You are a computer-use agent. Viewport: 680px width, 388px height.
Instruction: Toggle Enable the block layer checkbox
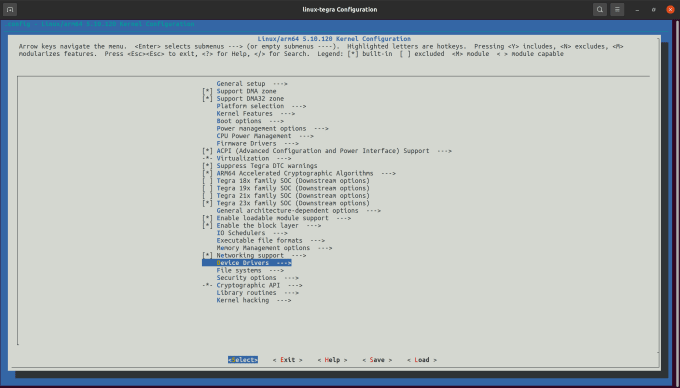point(208,225)
